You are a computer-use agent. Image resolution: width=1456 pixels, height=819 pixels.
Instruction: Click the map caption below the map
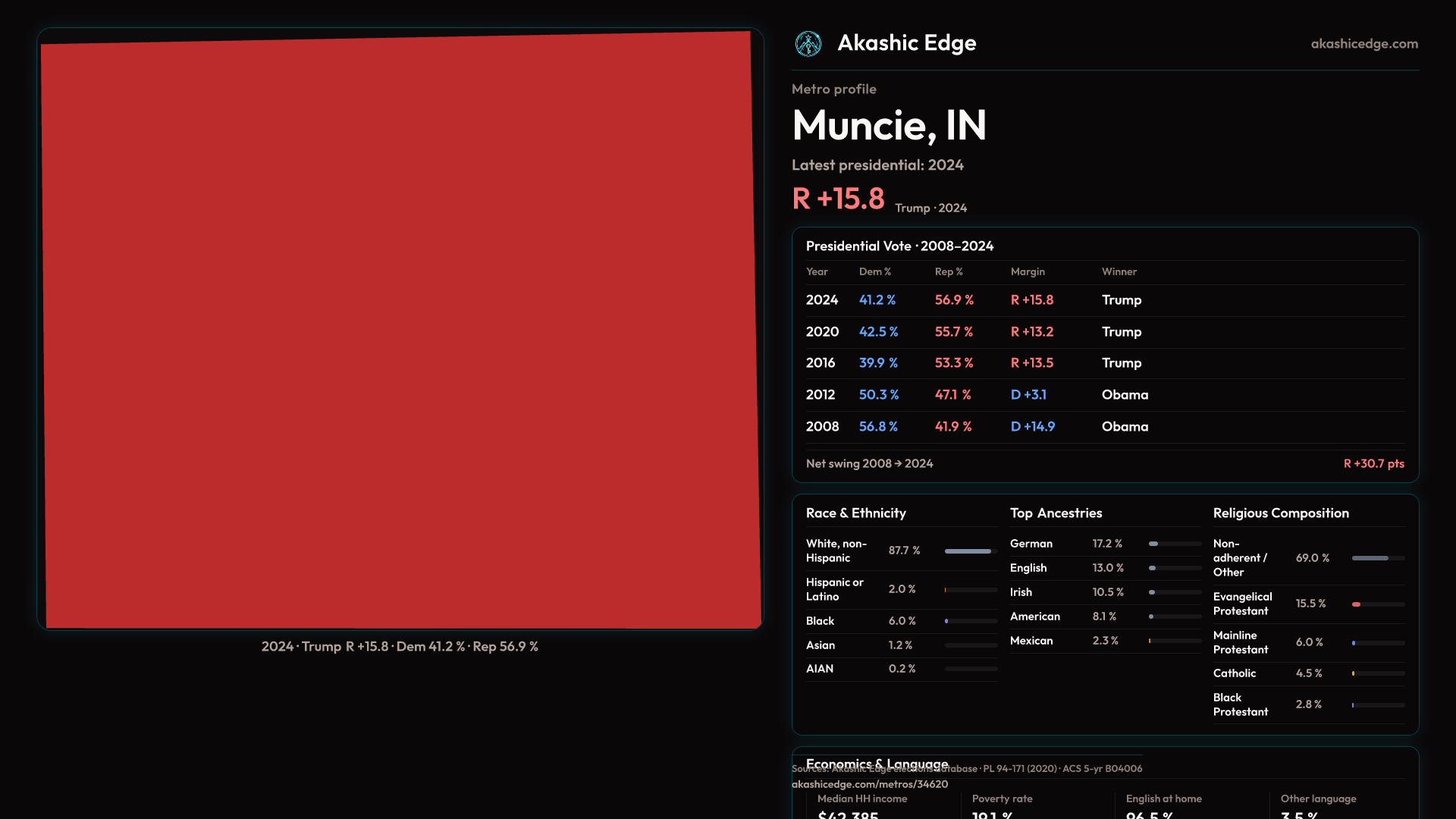tap(400, 647)
